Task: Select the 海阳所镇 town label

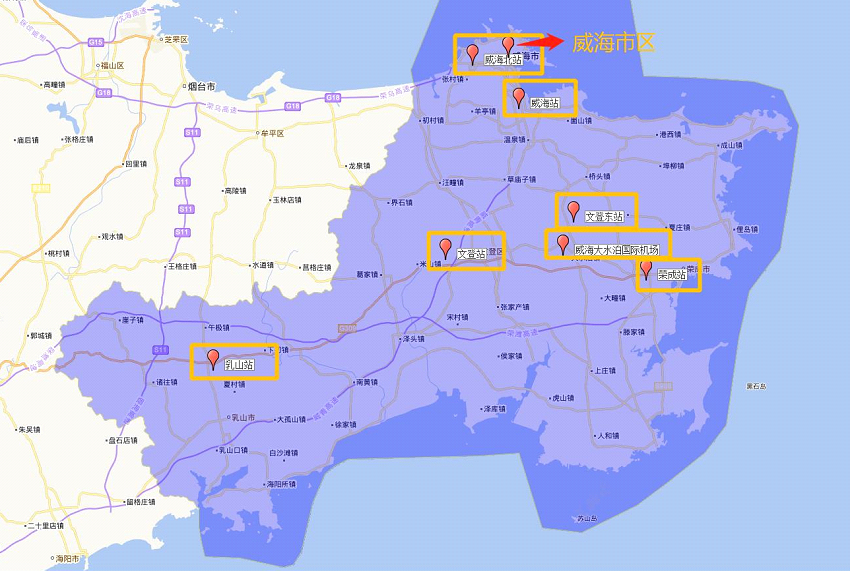Action: (x=281, y=484)
